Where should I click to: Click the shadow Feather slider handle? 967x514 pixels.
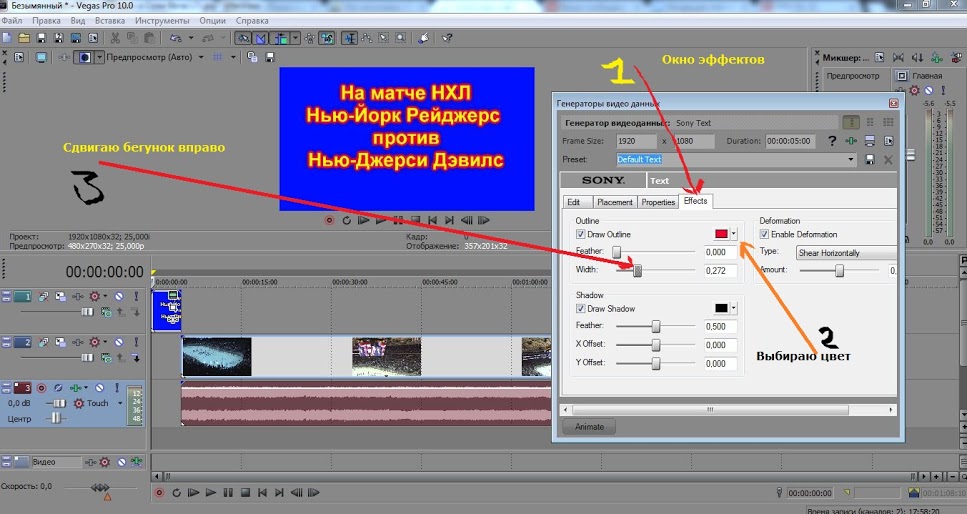click(656, 326)
